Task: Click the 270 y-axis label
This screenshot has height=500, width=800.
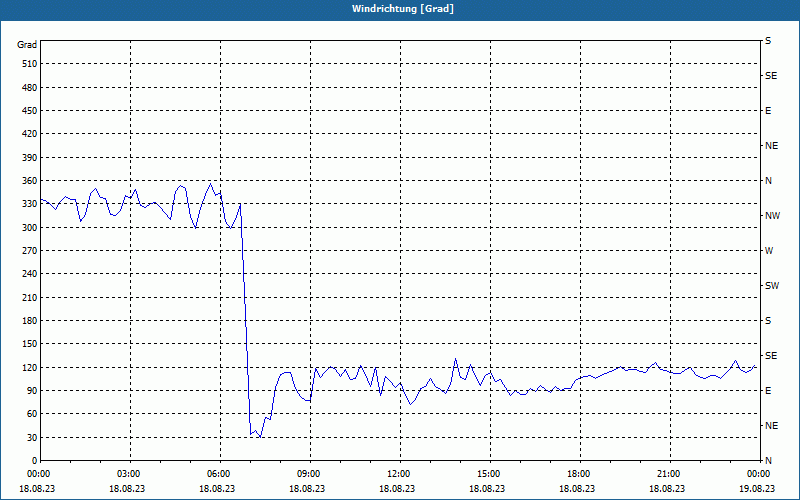Action: (x=29, y=251)
